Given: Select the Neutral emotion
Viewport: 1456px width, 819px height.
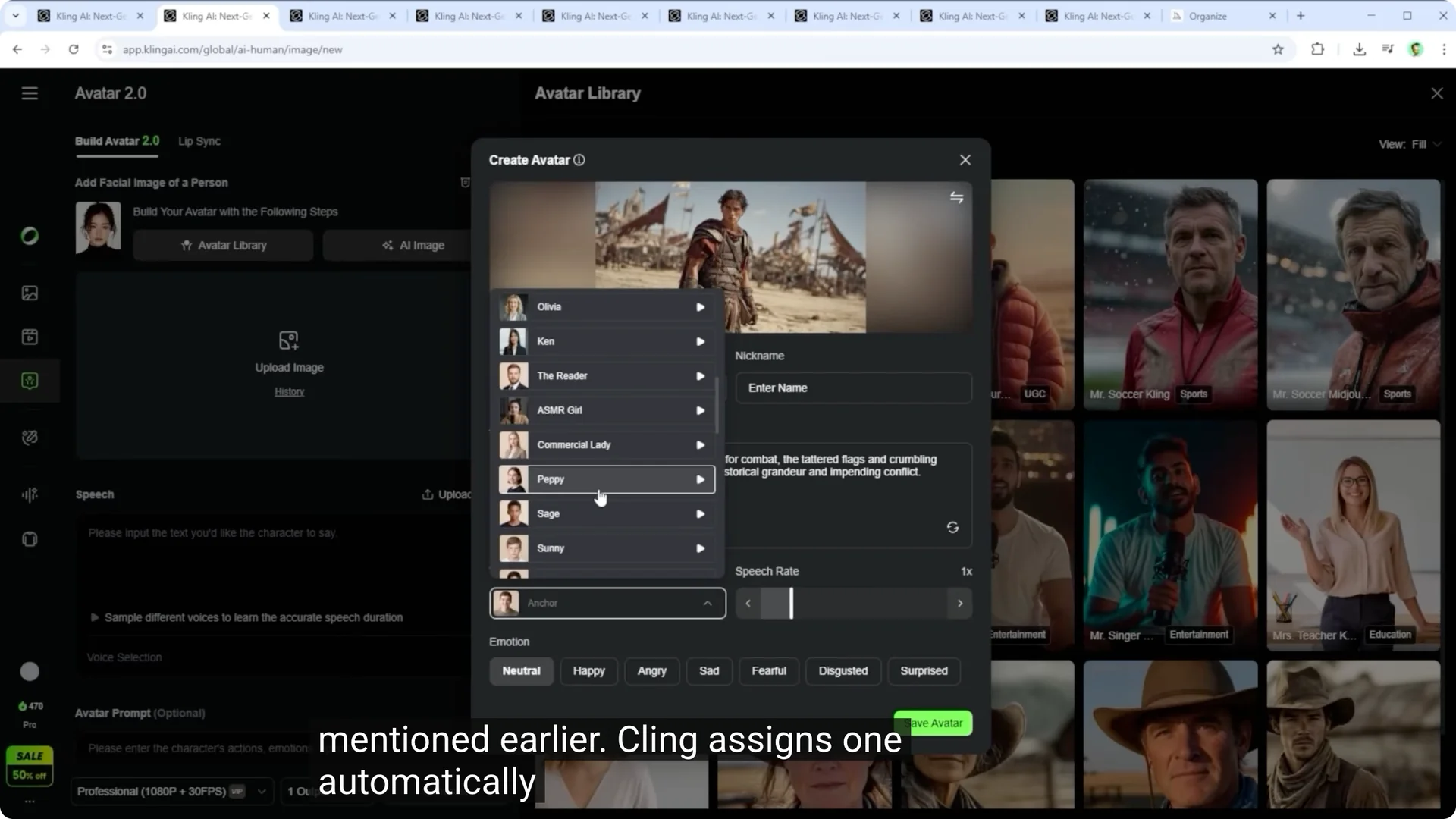Looking at the screenshot, I should pyautogui.click(x=521, y=671).
